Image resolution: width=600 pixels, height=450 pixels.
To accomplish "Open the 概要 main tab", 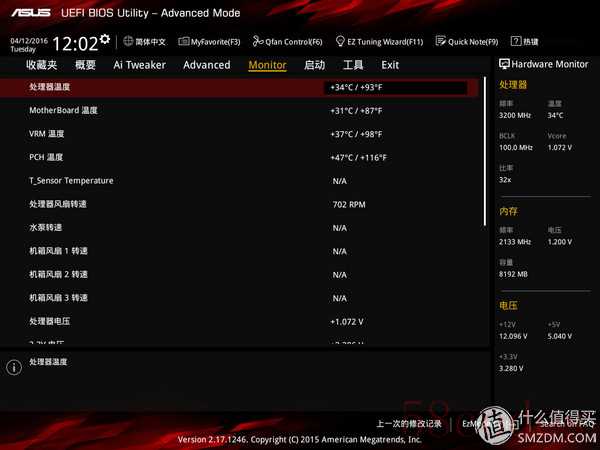I will (85, 65).
